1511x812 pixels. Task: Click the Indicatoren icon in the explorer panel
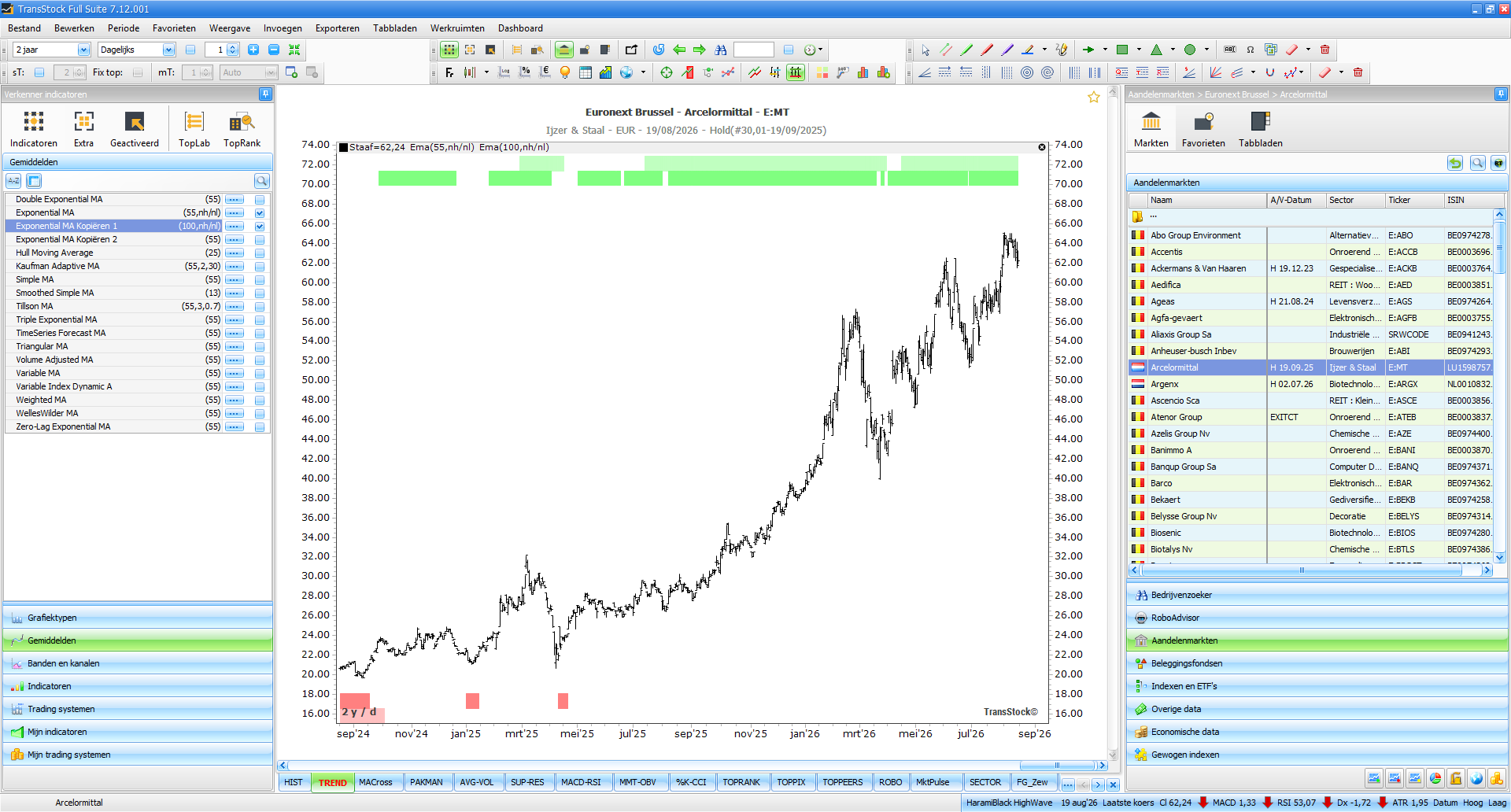34,129
